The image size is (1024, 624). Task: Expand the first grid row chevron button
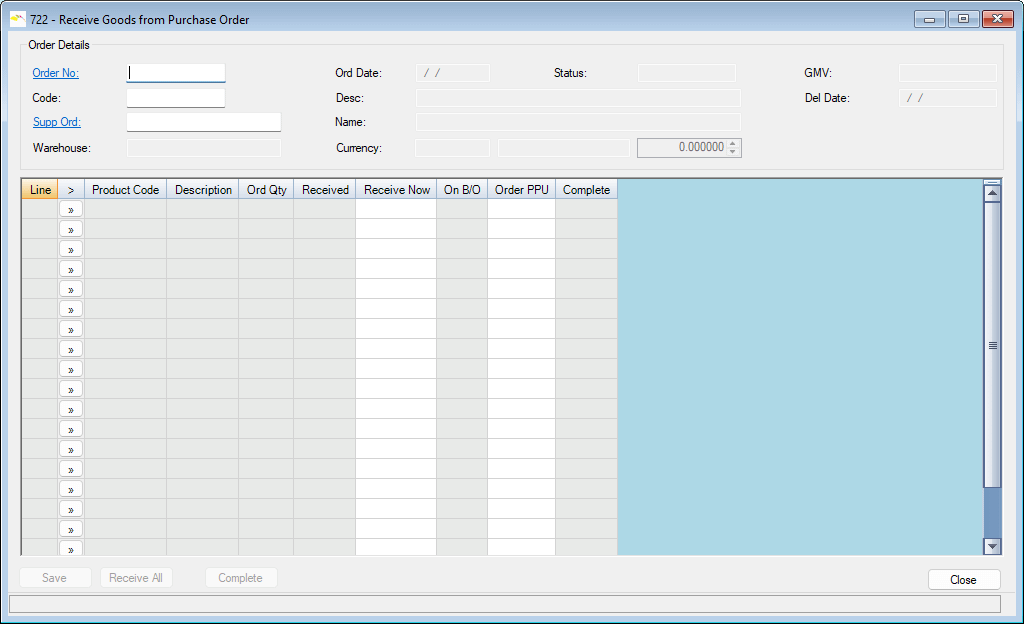pyautogui.click(x=71, y=209)
